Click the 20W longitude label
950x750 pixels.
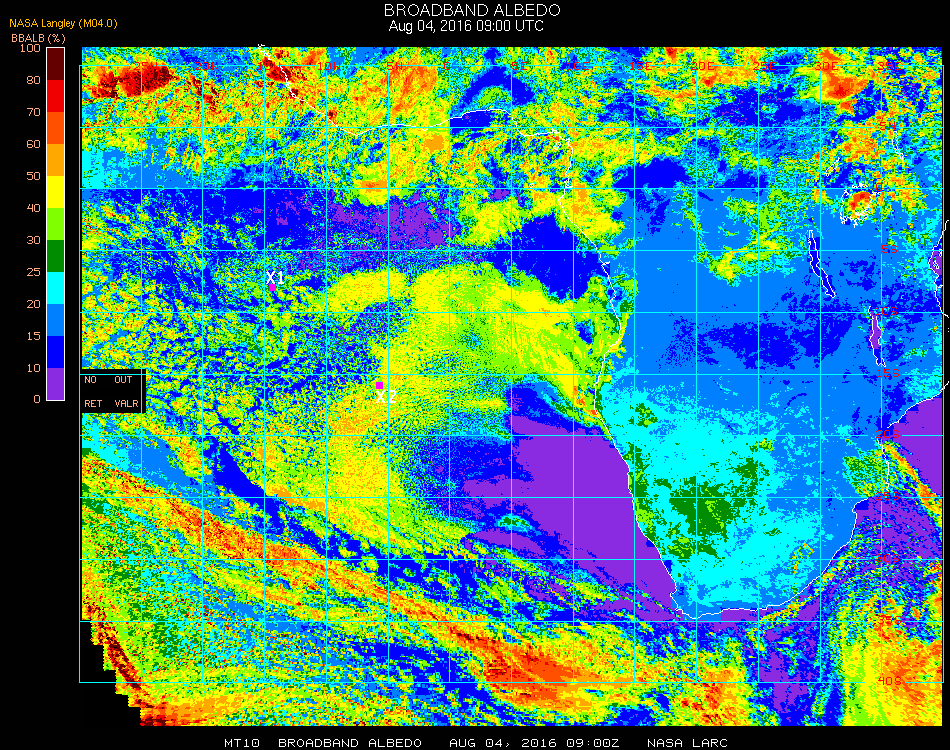point(207,65)
